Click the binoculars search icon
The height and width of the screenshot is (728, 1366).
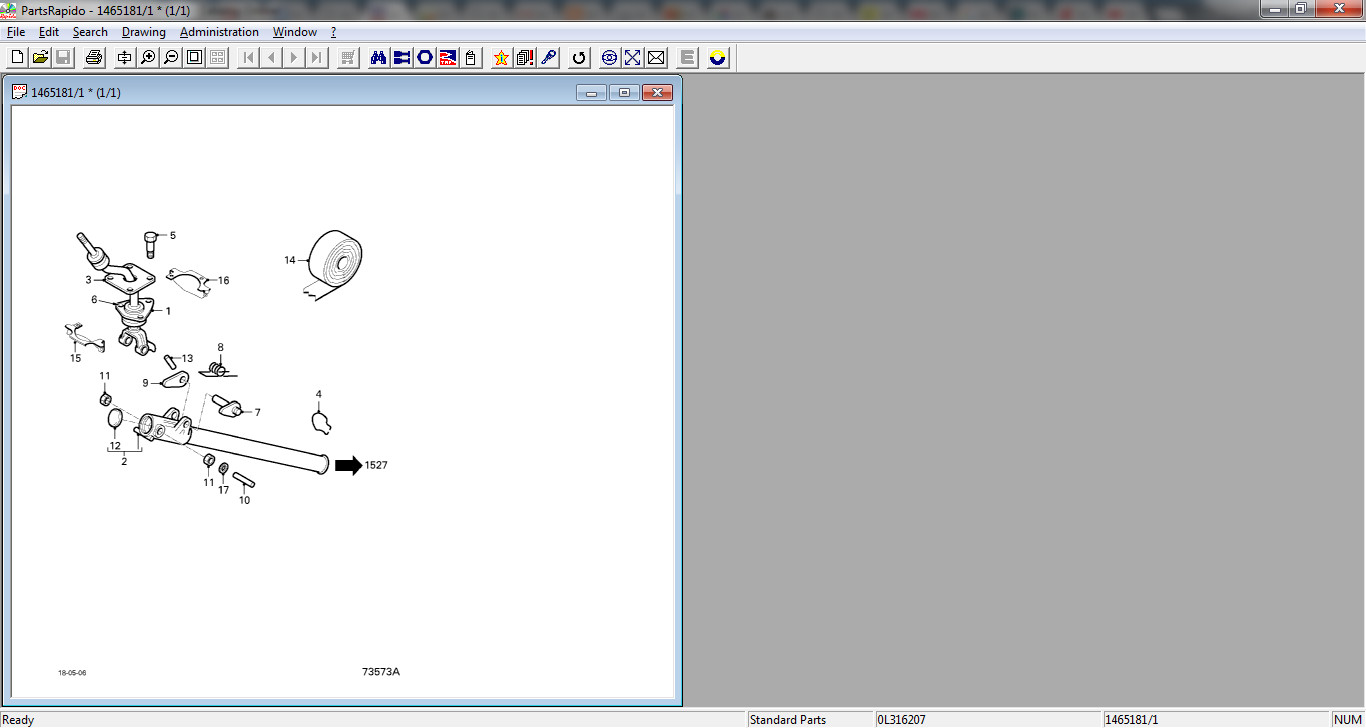coord(378,57)
